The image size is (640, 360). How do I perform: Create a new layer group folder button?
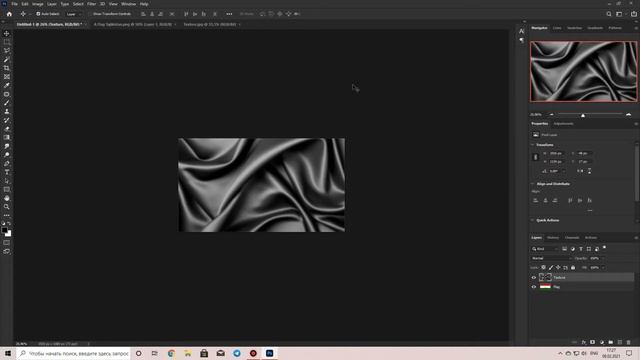611,342
